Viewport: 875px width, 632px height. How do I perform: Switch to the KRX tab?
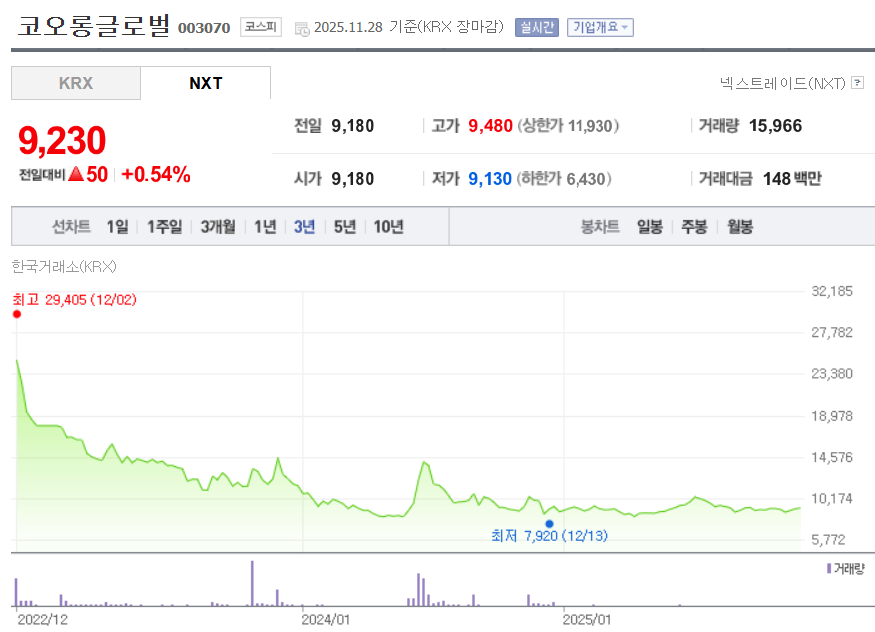76,83
